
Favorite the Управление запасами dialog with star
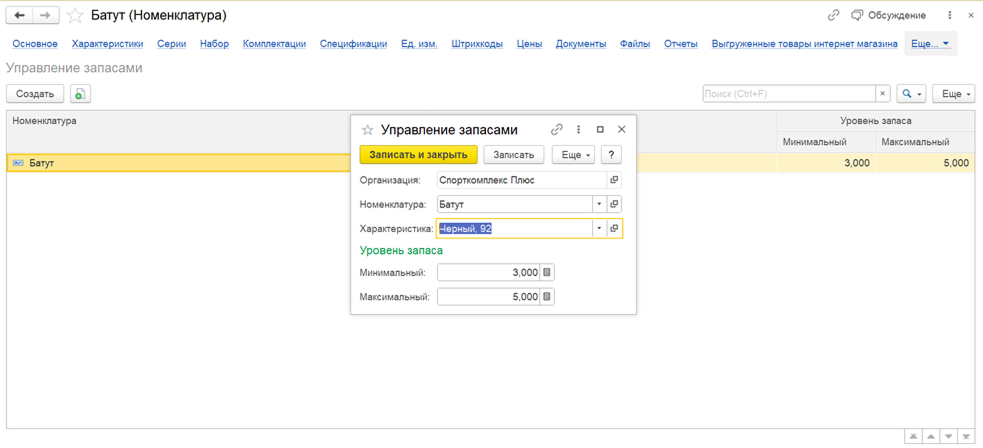pyautogui.click(x=367, y=130)
